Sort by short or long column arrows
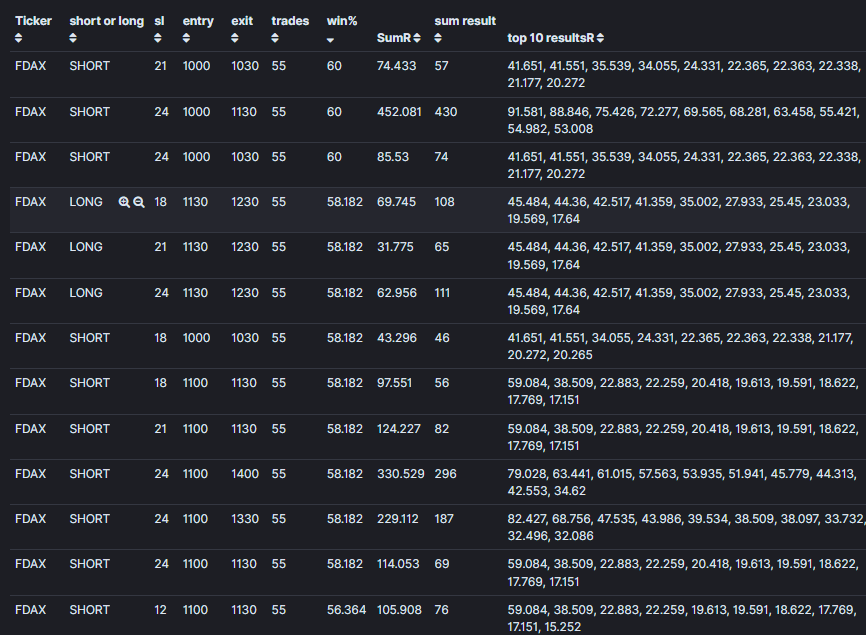This screenshot has height=635, width=866. (x=73, y=38)
